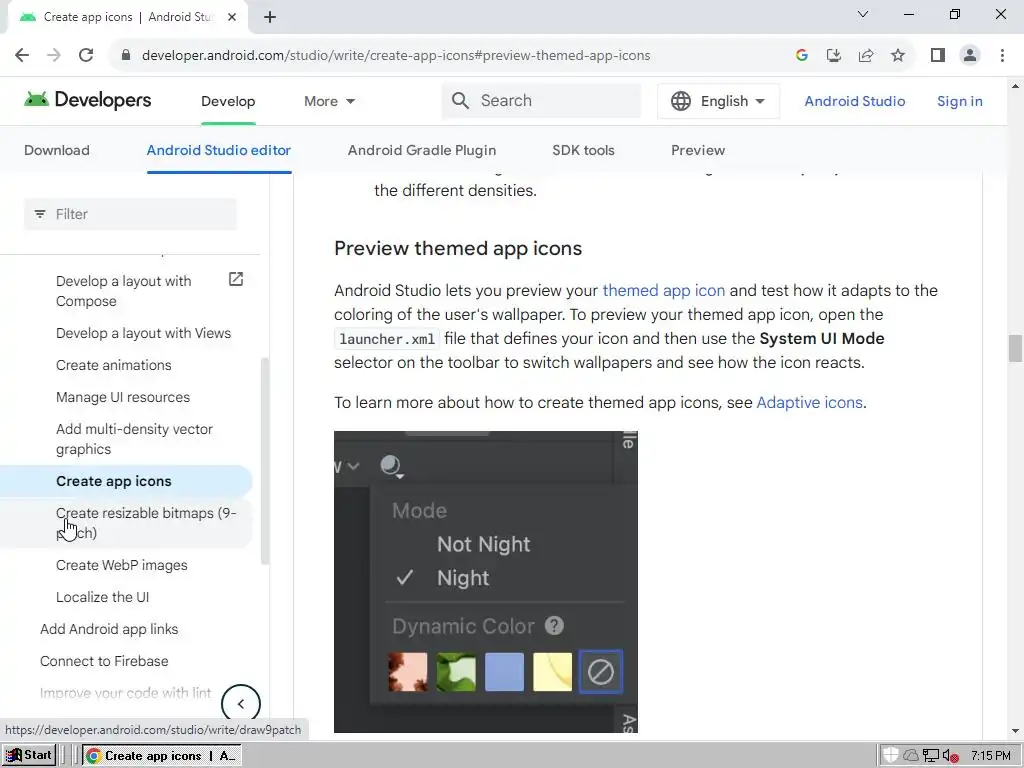
Task: Click the security shield tray icon
Action: pyautogui.click(x=889, y=756)
